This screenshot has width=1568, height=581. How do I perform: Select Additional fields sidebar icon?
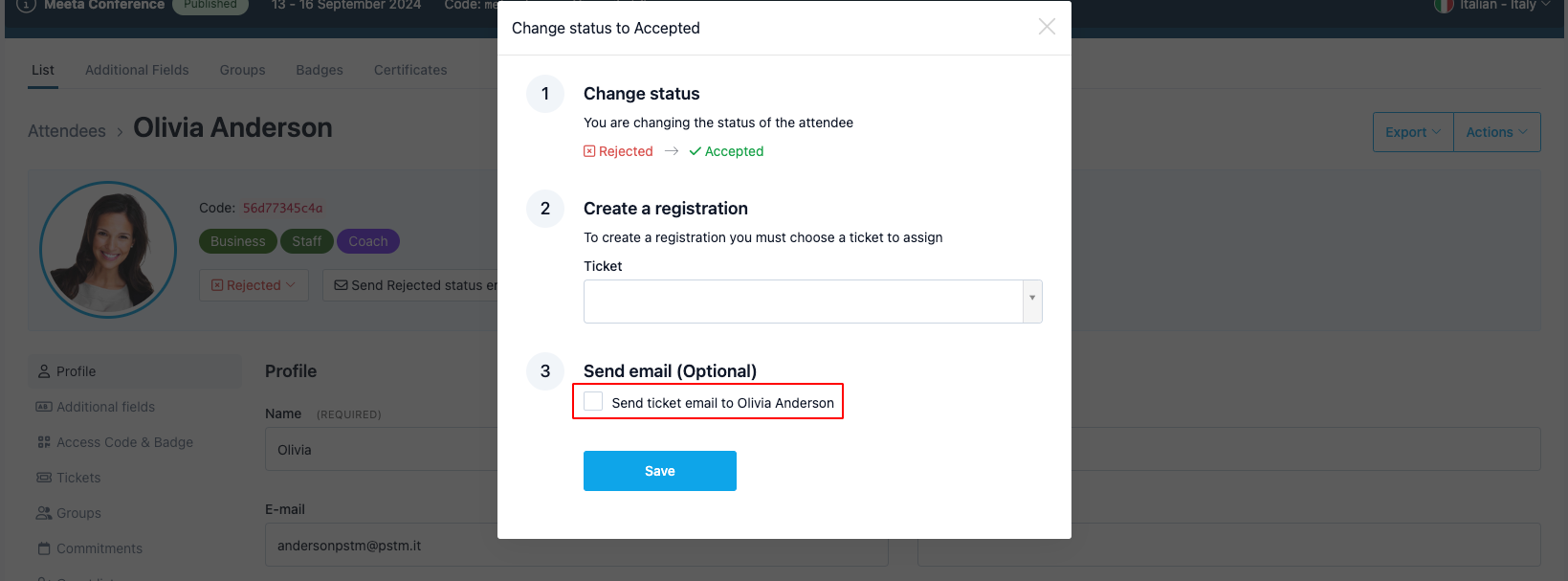[x=44, y=407]
